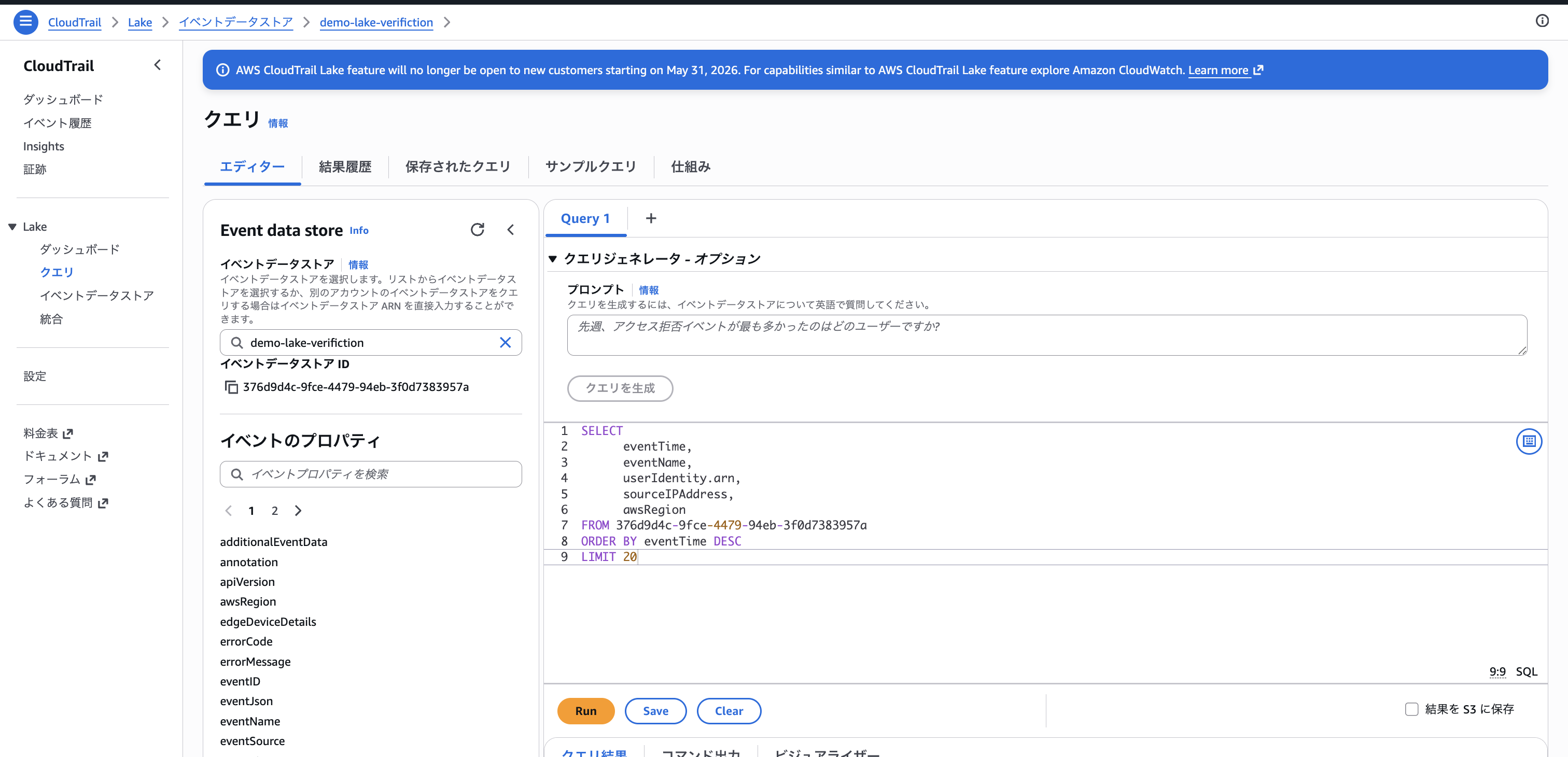Refresh the Event data store panel
1568x757 pixels.
pyautogui.click(x=477, y=229)
